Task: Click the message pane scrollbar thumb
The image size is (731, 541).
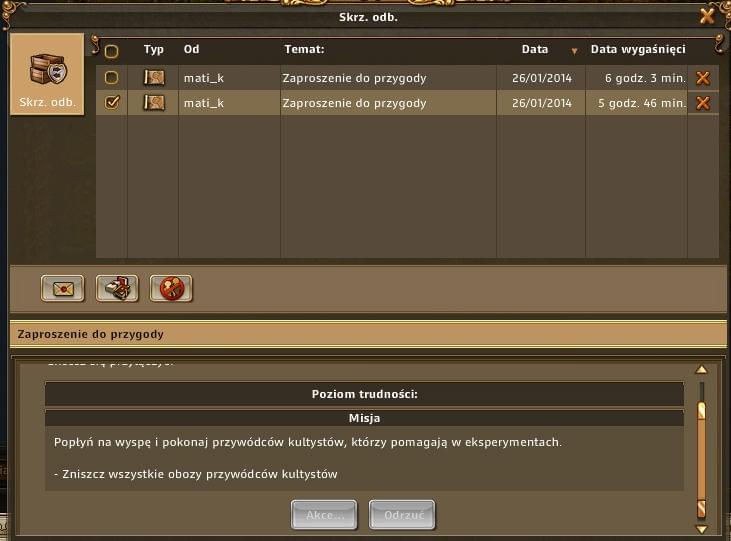Action: point(701,460)
